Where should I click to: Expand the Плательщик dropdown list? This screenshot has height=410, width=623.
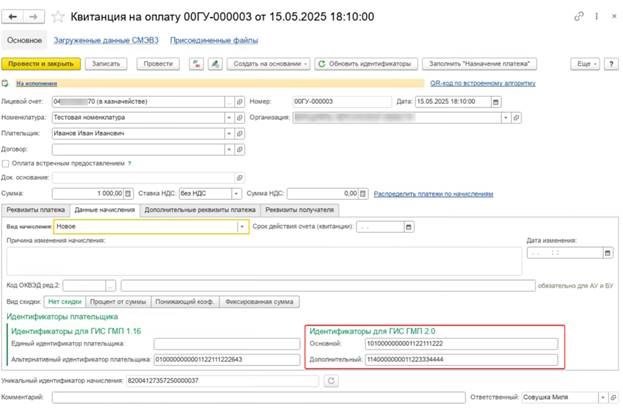point(229,133)
